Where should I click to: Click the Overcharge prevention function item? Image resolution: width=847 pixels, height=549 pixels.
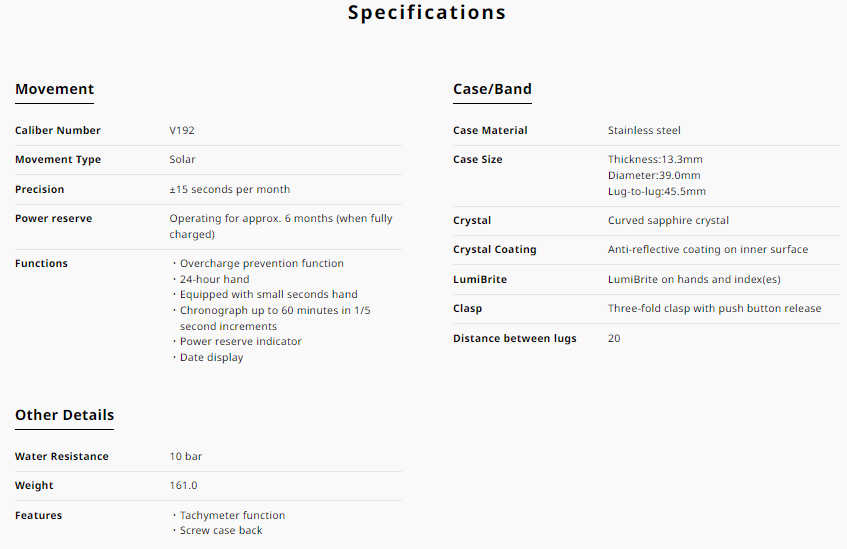(261, 264)
